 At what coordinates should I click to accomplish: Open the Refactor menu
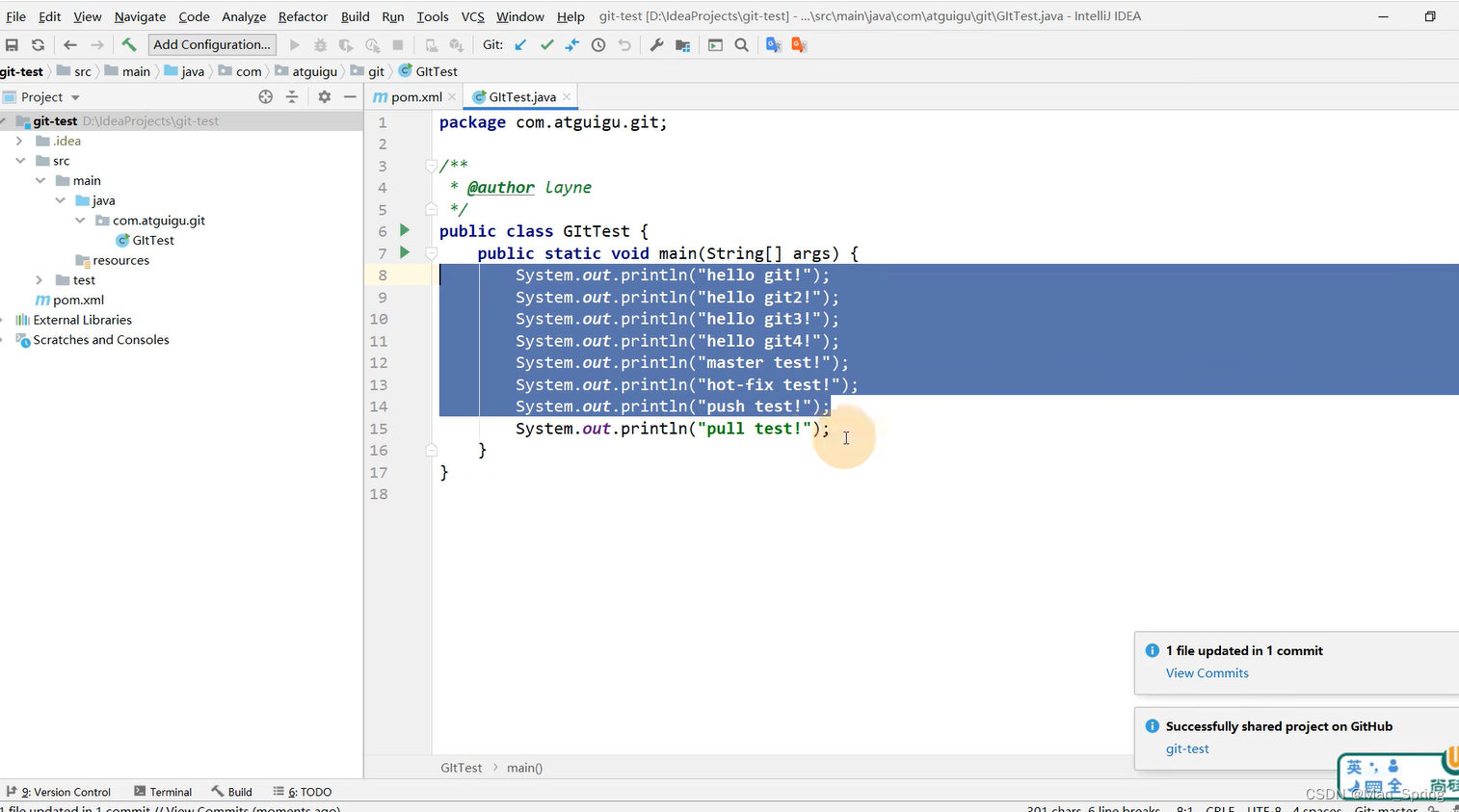[303, 16]
